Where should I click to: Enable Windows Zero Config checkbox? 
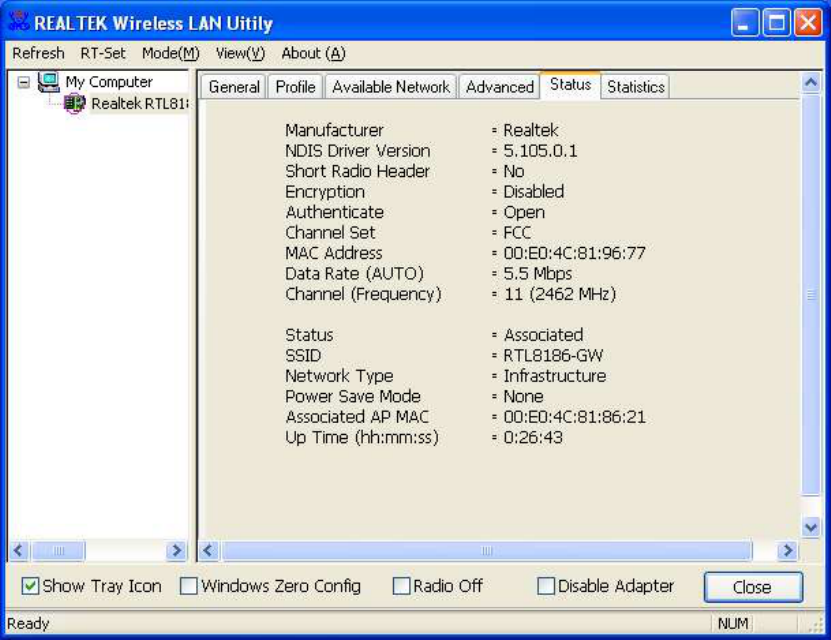tap(189, 586)
